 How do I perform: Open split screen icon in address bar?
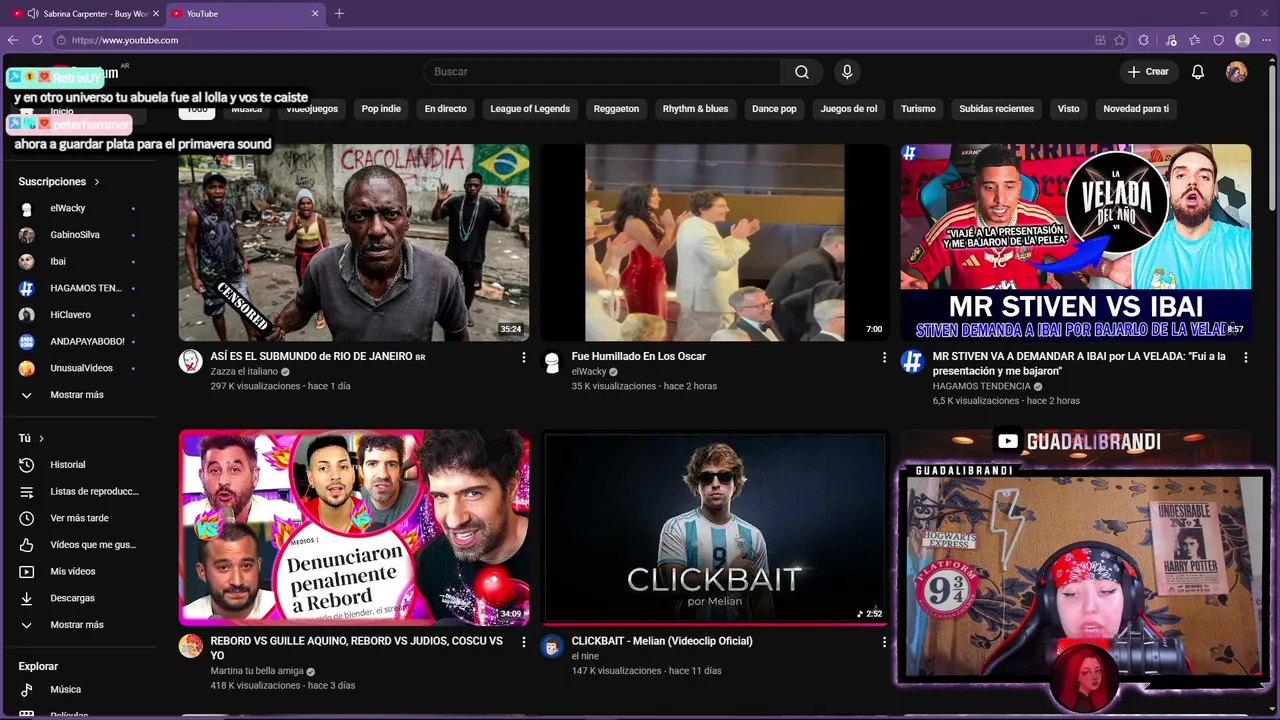pyautogui.click(x=1100, y=40)
